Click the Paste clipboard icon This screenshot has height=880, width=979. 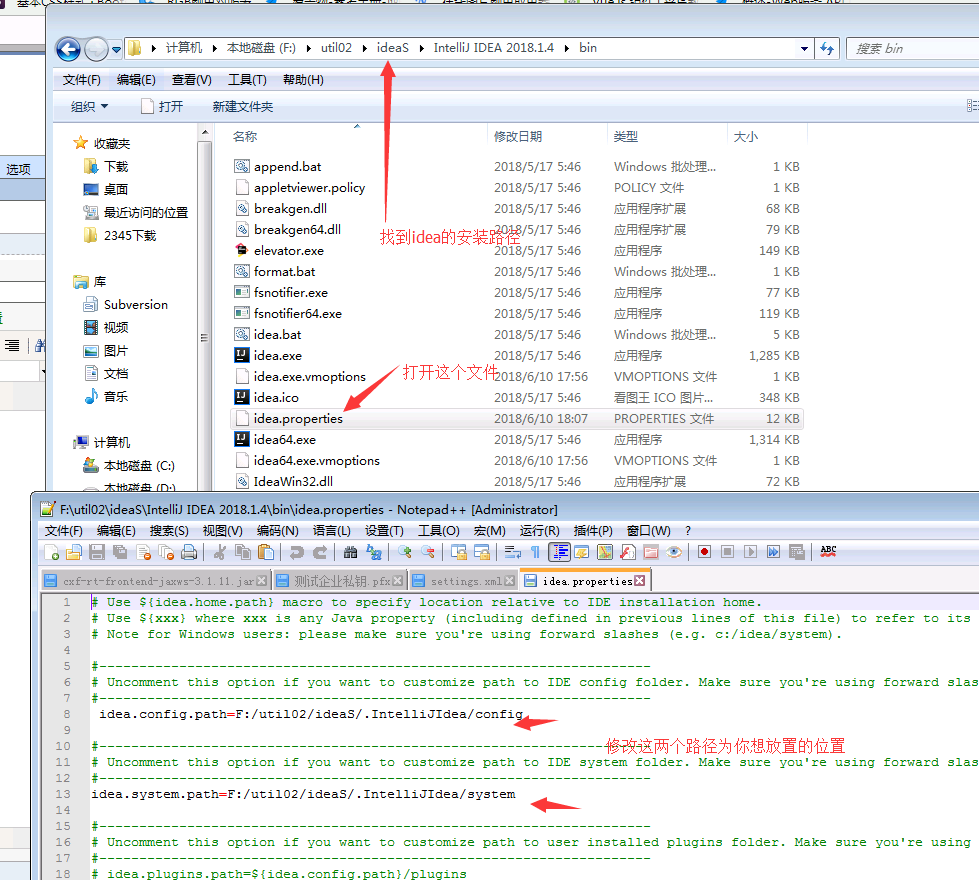(x=266, y=552)
